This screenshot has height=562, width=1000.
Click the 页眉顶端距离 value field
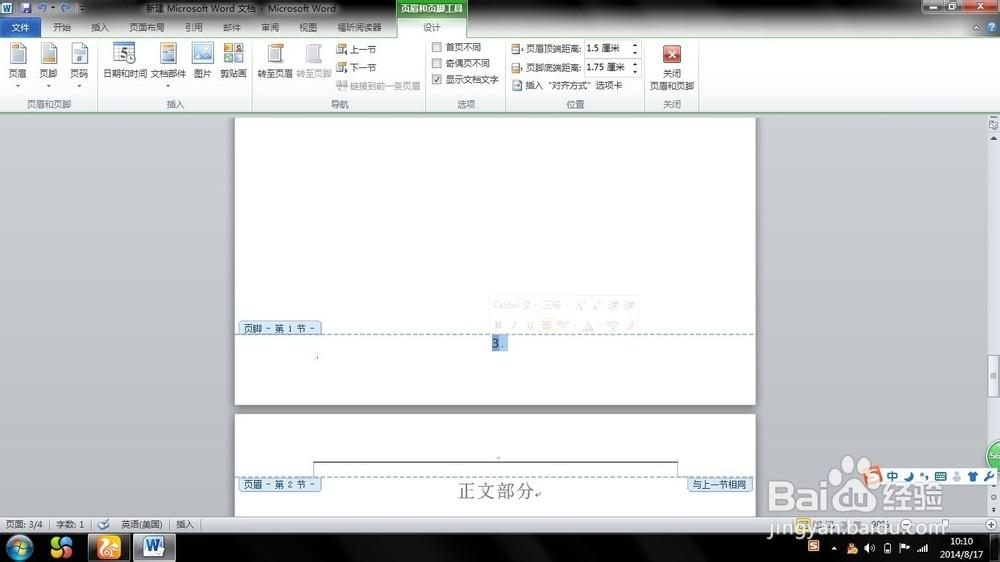(606, 48)
